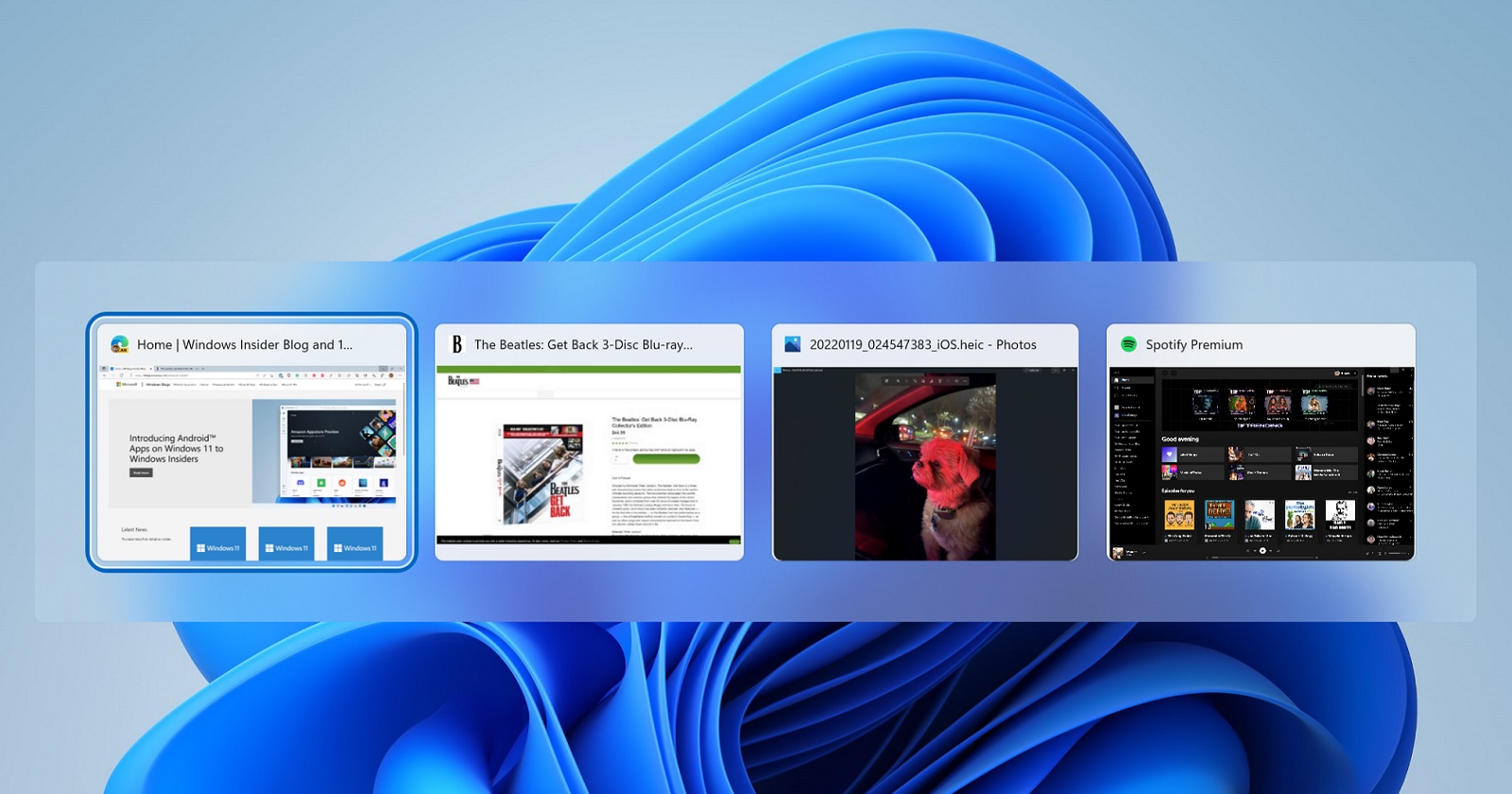Click 'Latest News' text in Edge preview
Viewport: 1512px width, 794px height.
134,529
